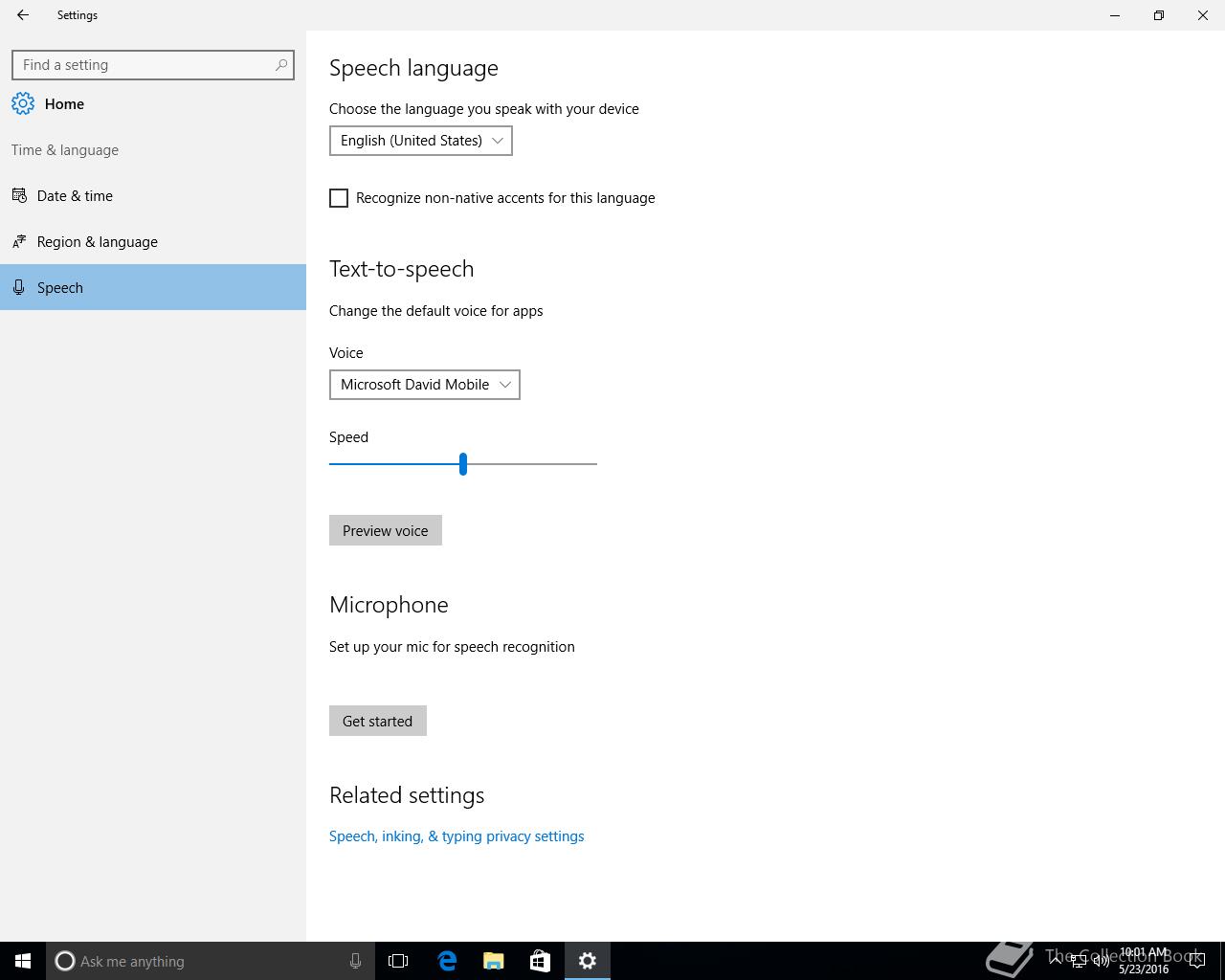
Task: Click the Find a setting search box
Action: (144, 65)
